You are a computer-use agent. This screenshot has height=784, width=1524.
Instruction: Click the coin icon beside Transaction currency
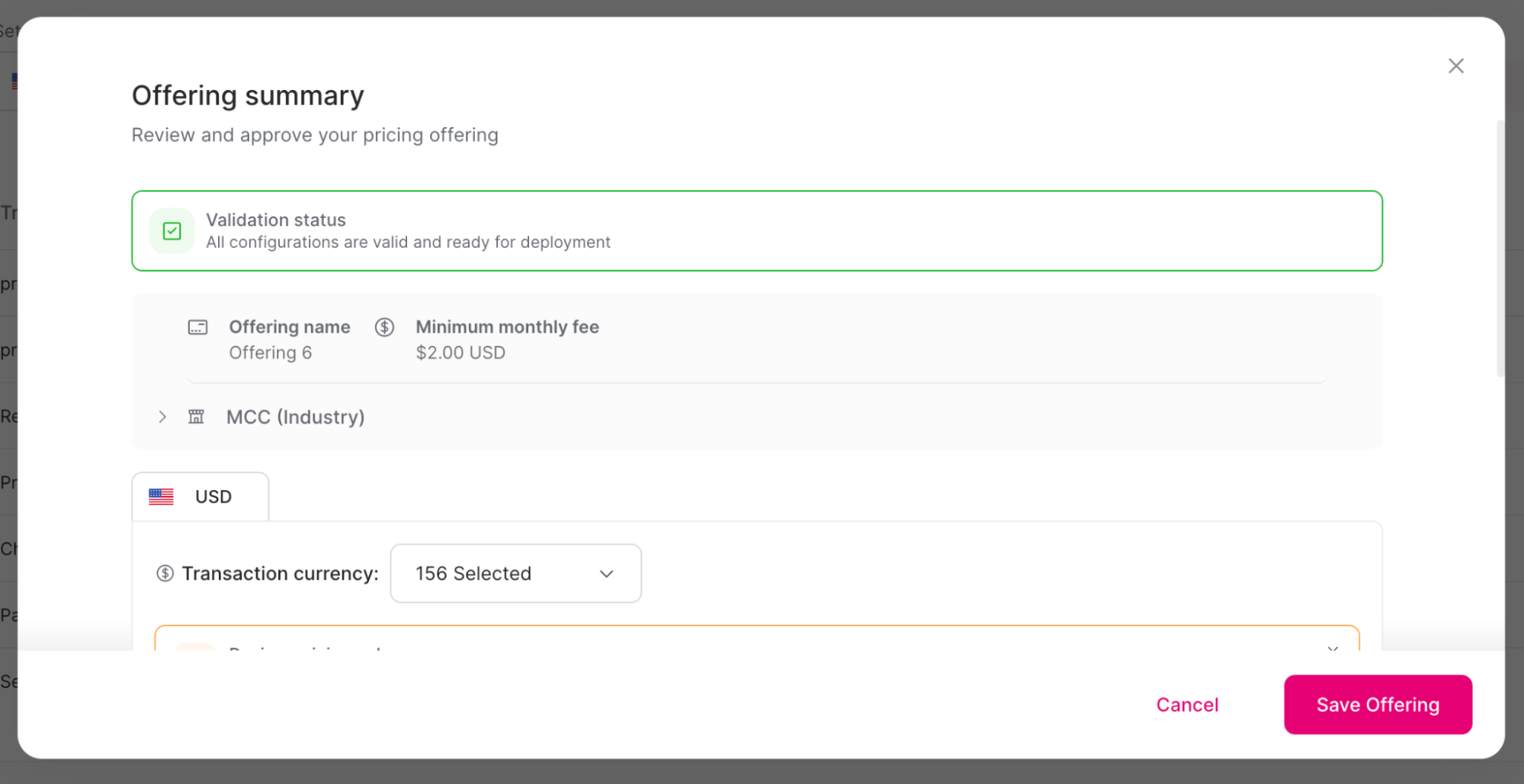[x=165, y=573]
